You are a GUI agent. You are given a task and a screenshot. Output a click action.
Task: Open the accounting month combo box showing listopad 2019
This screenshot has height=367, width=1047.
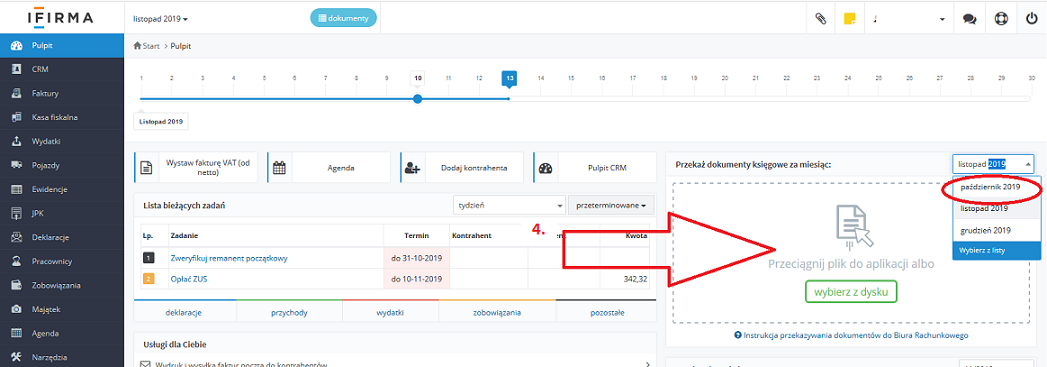(x=994, y=163)
